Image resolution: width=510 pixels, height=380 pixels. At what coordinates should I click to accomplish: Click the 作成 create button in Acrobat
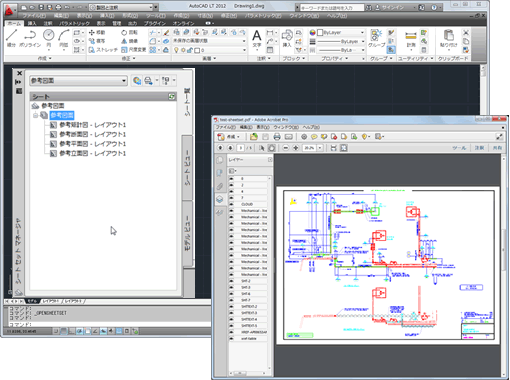[229, 137]
